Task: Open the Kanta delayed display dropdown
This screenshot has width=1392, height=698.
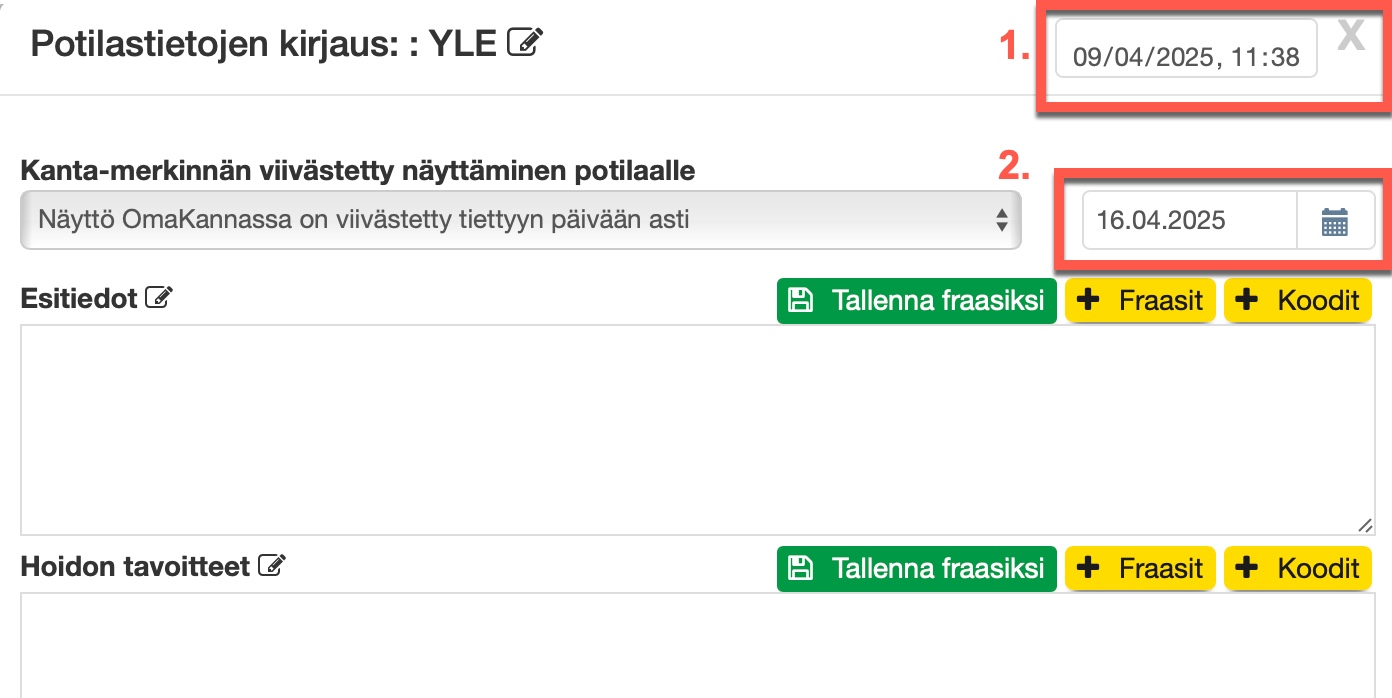Action: [520, 220]
